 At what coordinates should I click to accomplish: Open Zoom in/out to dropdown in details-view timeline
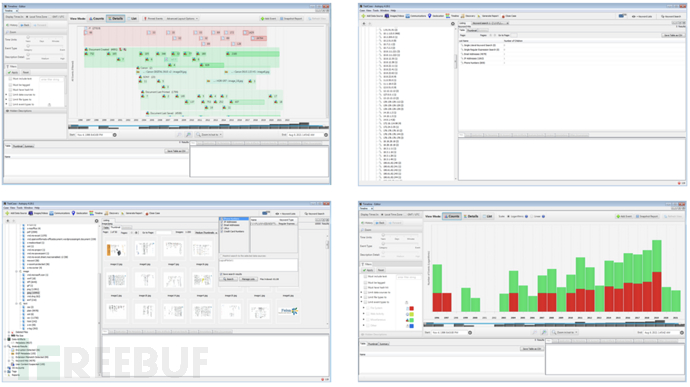(x=209, y=135)
